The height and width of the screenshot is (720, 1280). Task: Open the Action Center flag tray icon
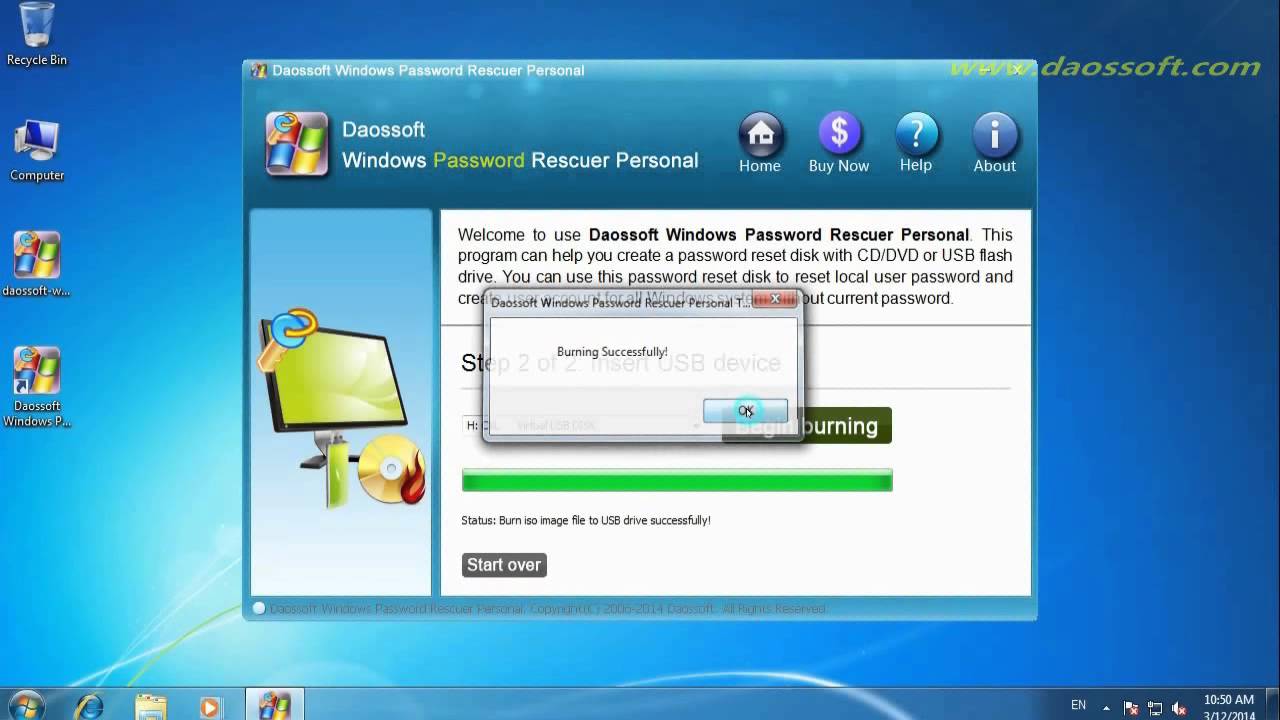point(1133,706)
